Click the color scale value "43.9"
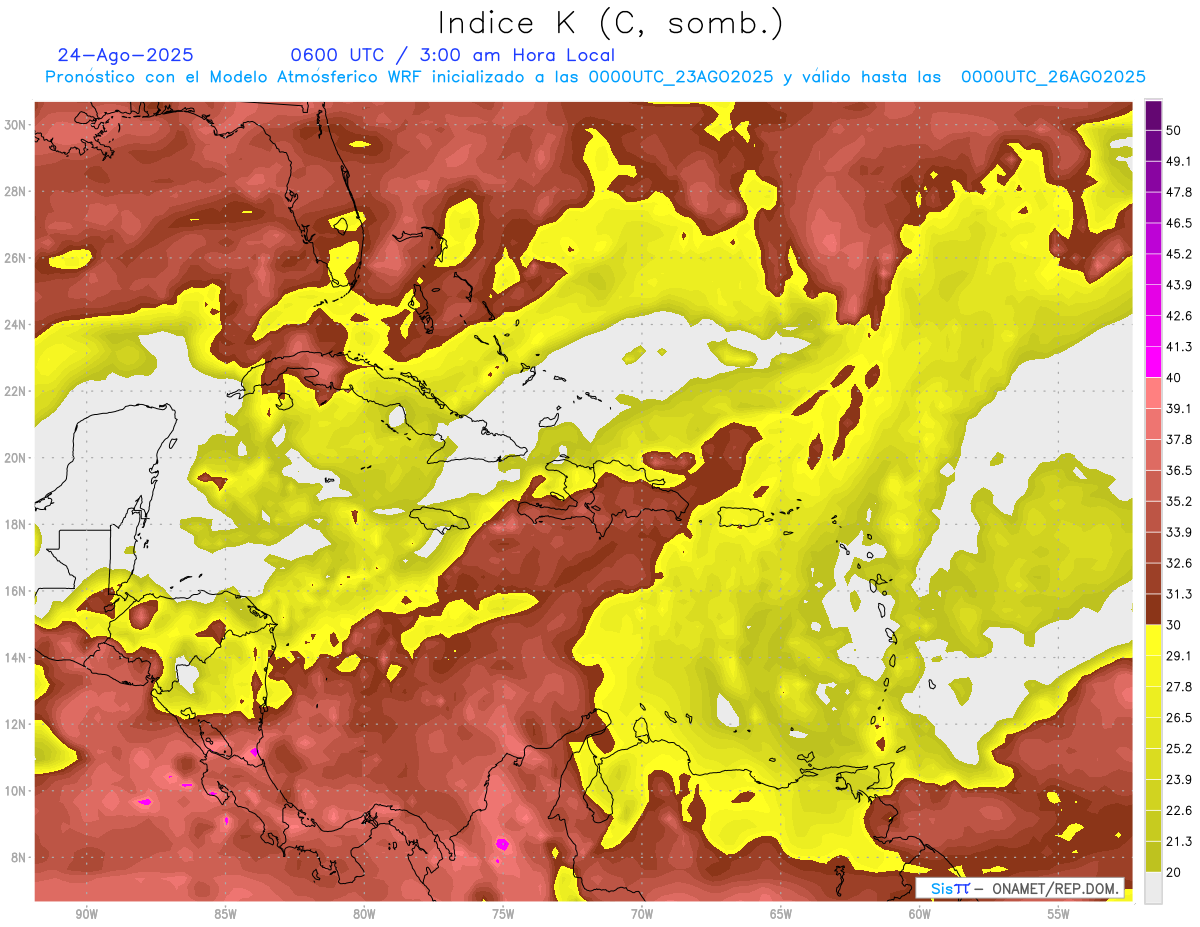The width and height of the screenshot is (1200, 927). click(1178, 285)
